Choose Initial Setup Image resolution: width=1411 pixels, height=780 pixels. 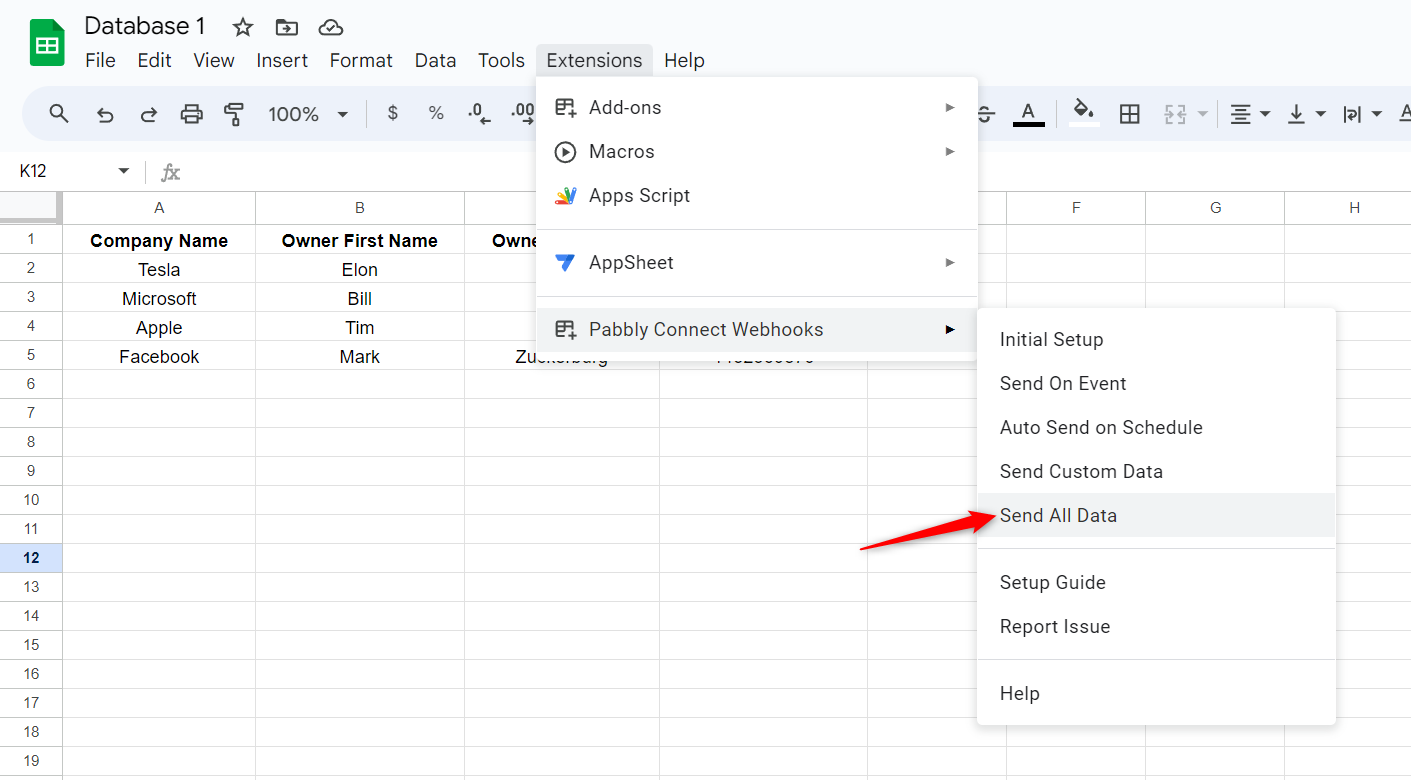coord(1156,339)
